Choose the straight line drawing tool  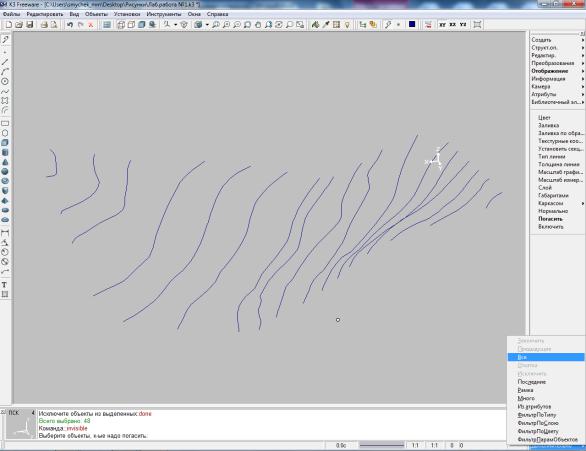(x=5, y=62)
